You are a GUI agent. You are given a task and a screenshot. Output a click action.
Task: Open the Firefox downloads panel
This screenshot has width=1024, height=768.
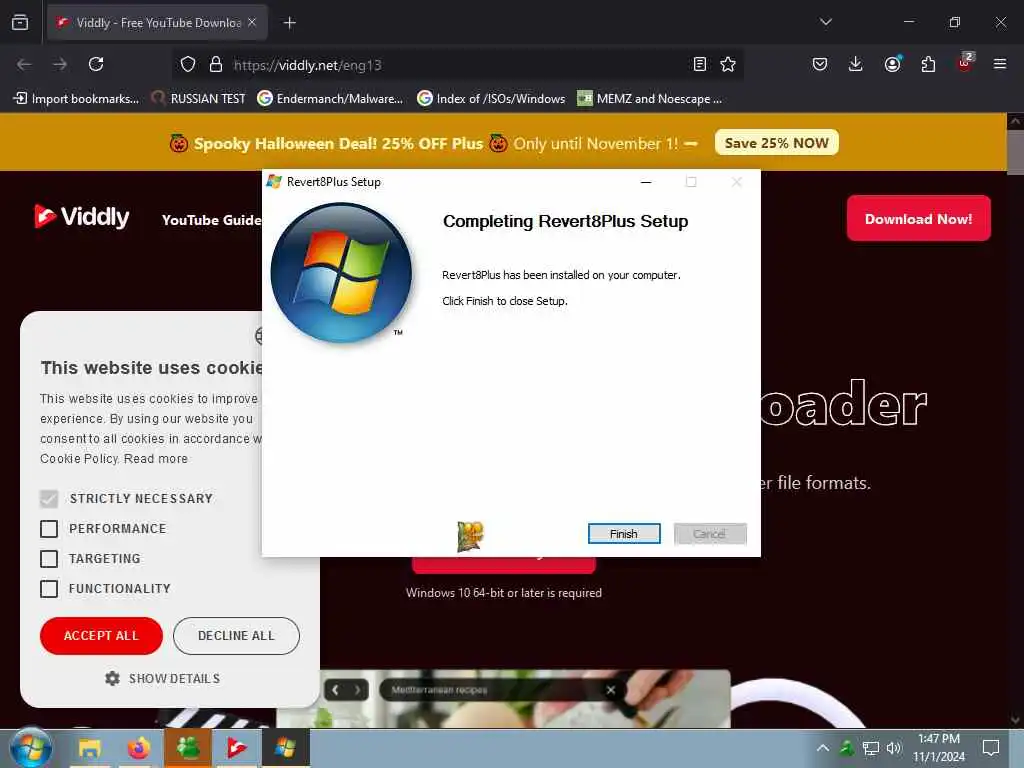coord(856,64)
